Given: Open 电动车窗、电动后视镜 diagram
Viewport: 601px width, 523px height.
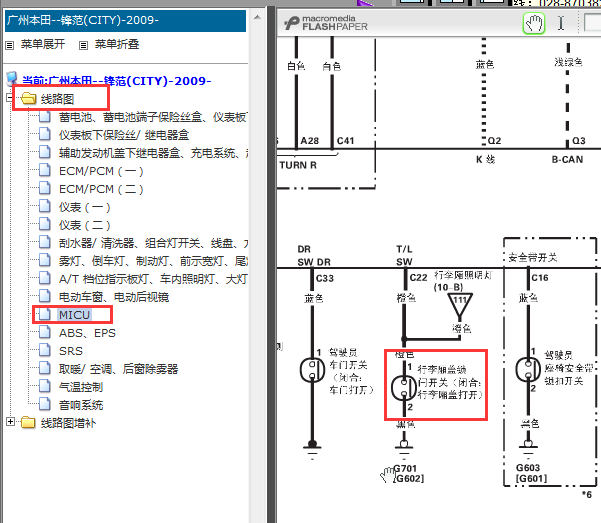Looking at the screenshot, I should point(114,297).
